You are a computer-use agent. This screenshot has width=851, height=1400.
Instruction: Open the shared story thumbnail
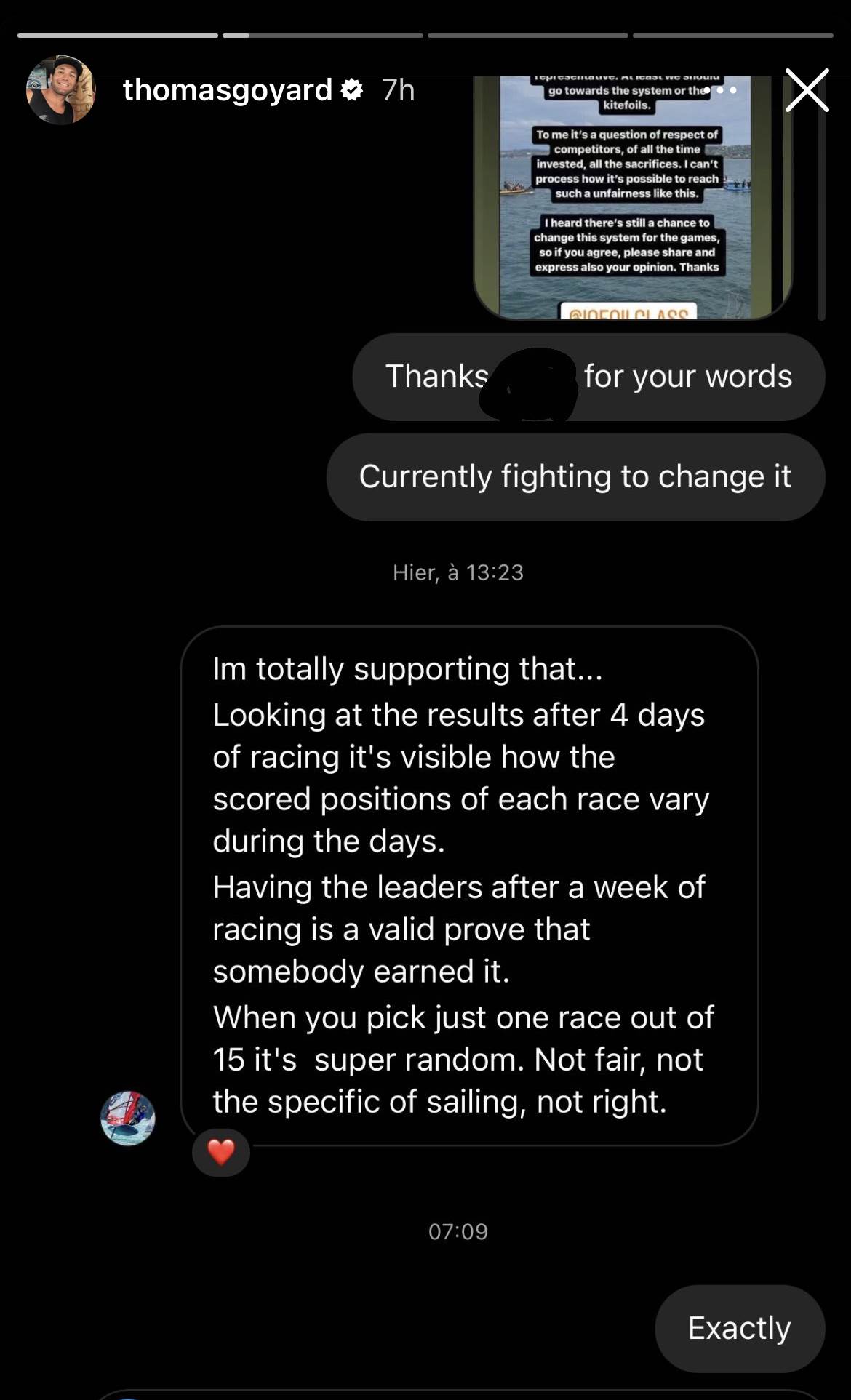[633, 198]
